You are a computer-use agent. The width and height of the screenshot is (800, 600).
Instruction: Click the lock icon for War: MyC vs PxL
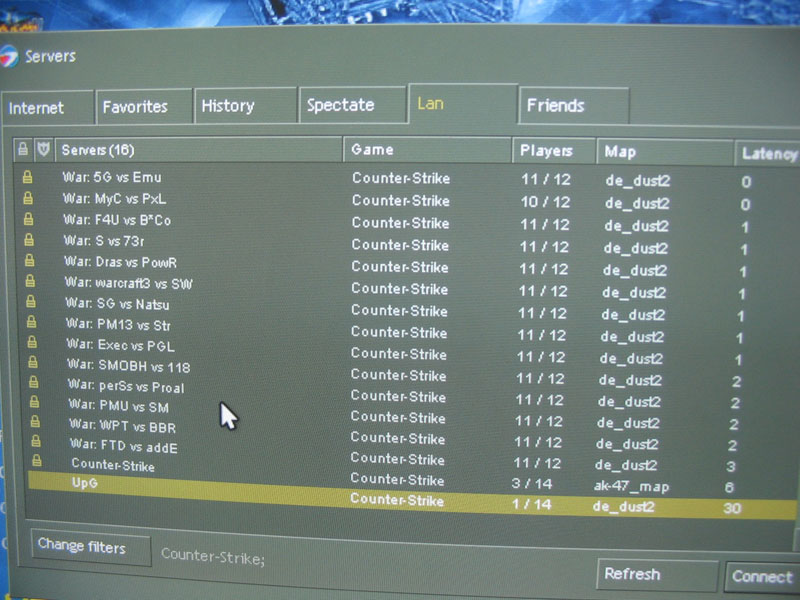click(x=28, y=198)
